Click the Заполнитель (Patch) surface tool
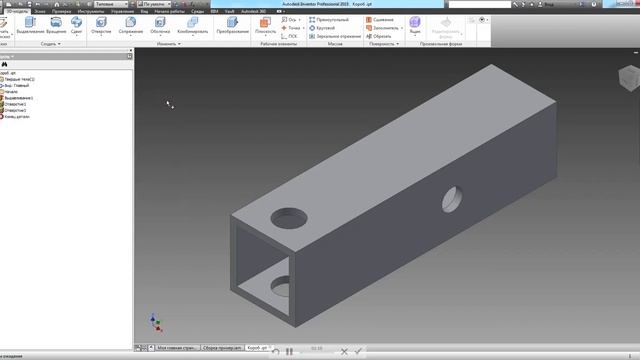The width and height of the screenshot is (640, 360). [382, 28]
